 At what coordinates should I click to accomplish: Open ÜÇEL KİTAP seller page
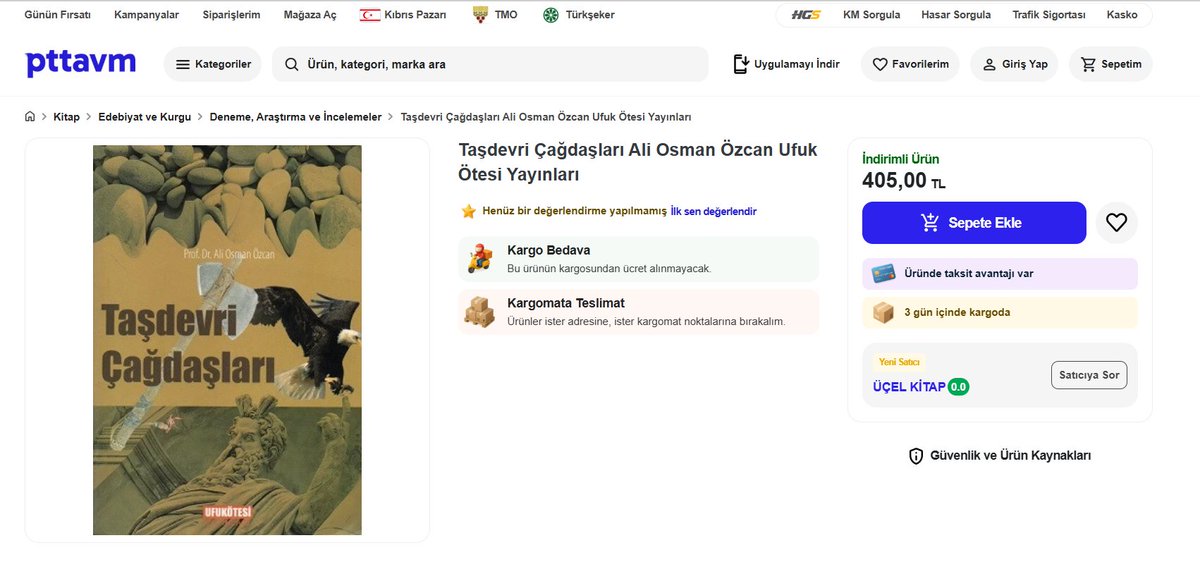909,387
